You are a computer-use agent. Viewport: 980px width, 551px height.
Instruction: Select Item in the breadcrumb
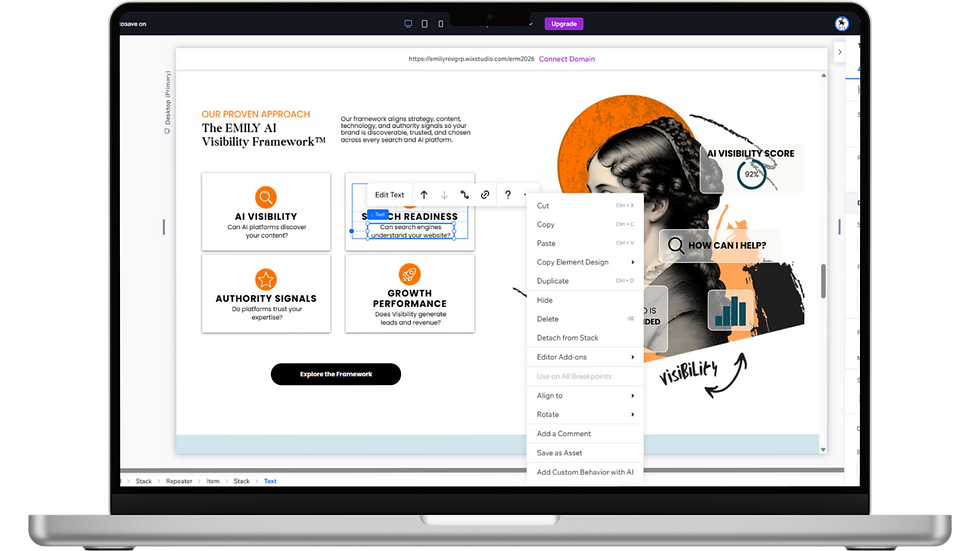(x=213, y=481)
